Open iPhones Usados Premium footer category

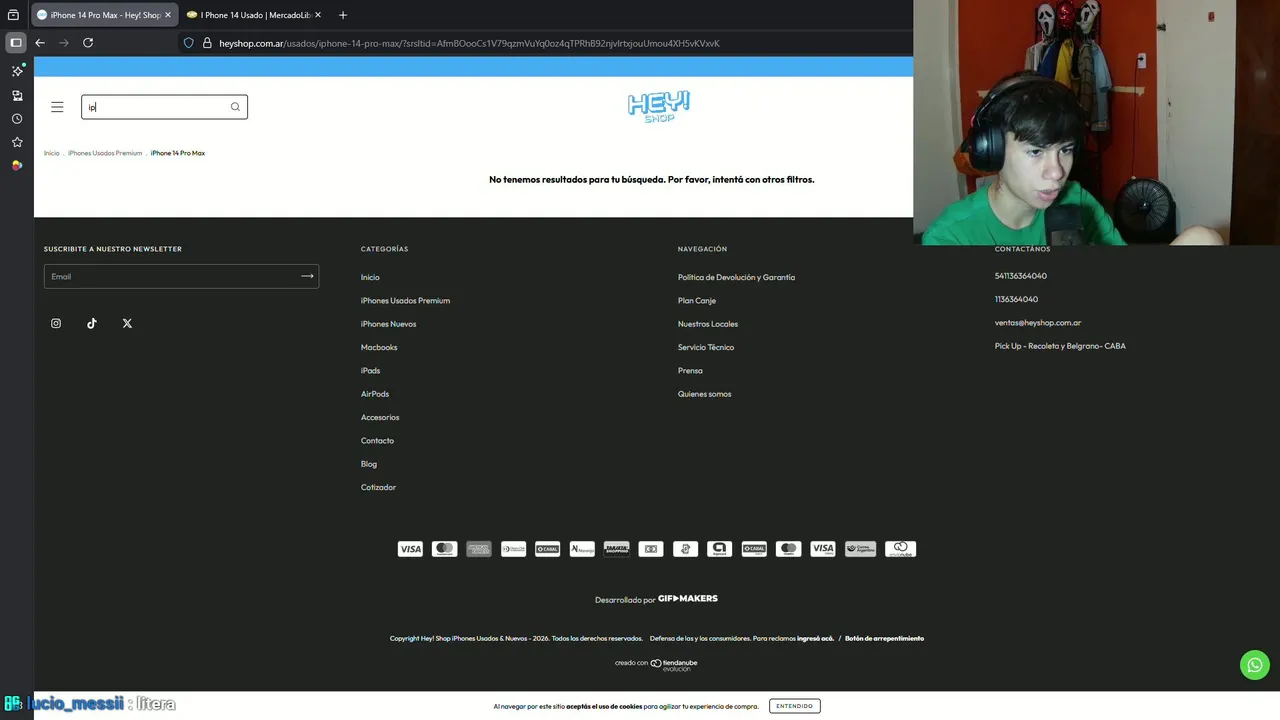[405, 300]
